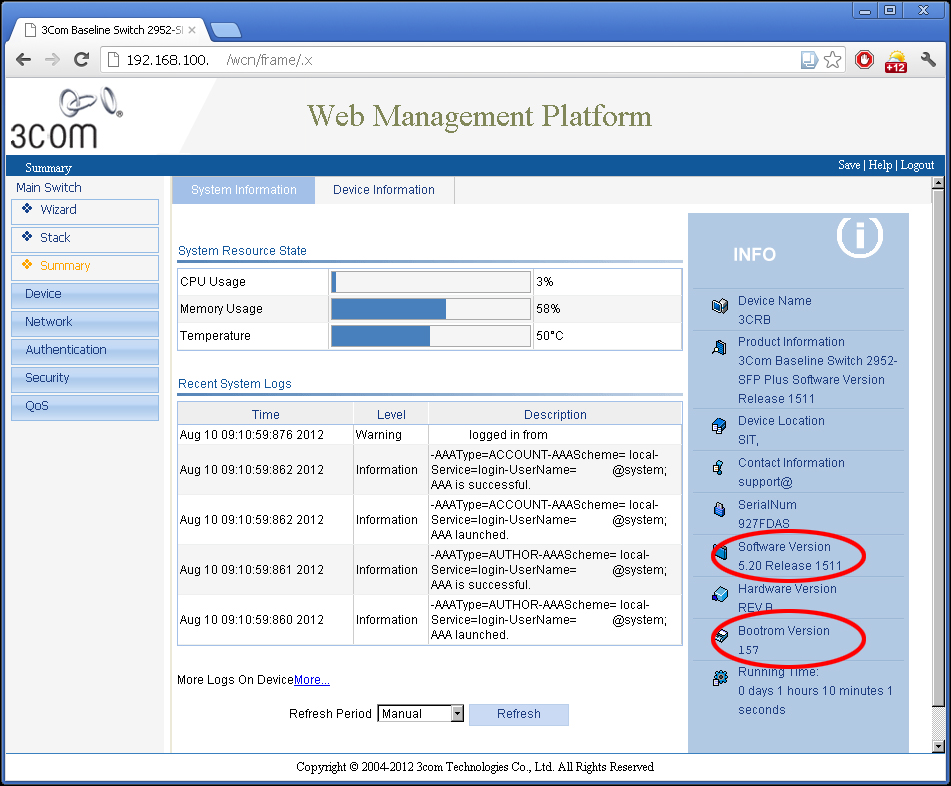
Task: Click the Running Time gear icon
Action: [x=720, y=677]
